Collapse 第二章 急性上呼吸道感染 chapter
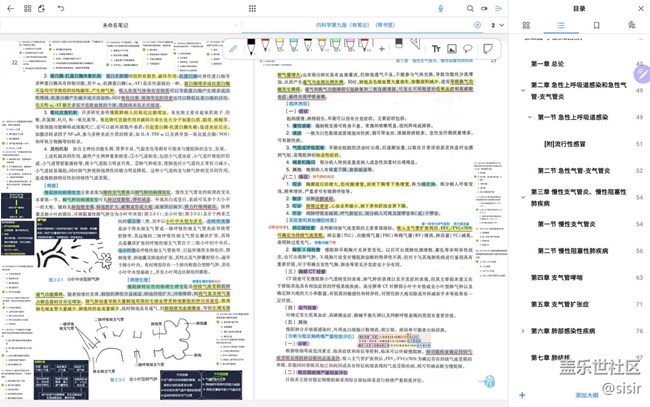Screen dimensions: 650x407 click(x=523, y=91)
